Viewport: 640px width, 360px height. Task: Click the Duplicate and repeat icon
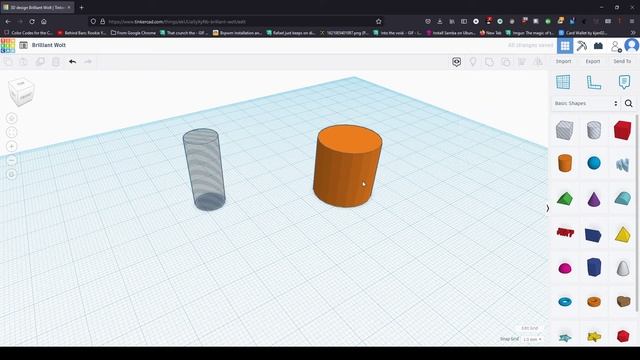pos(40,62)
